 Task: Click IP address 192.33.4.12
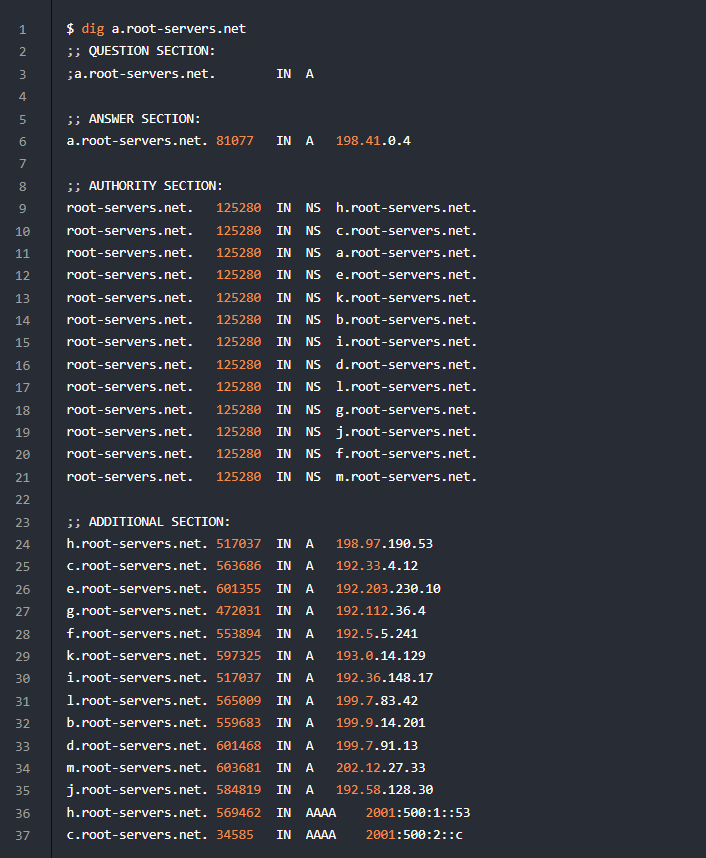(377, 565)
